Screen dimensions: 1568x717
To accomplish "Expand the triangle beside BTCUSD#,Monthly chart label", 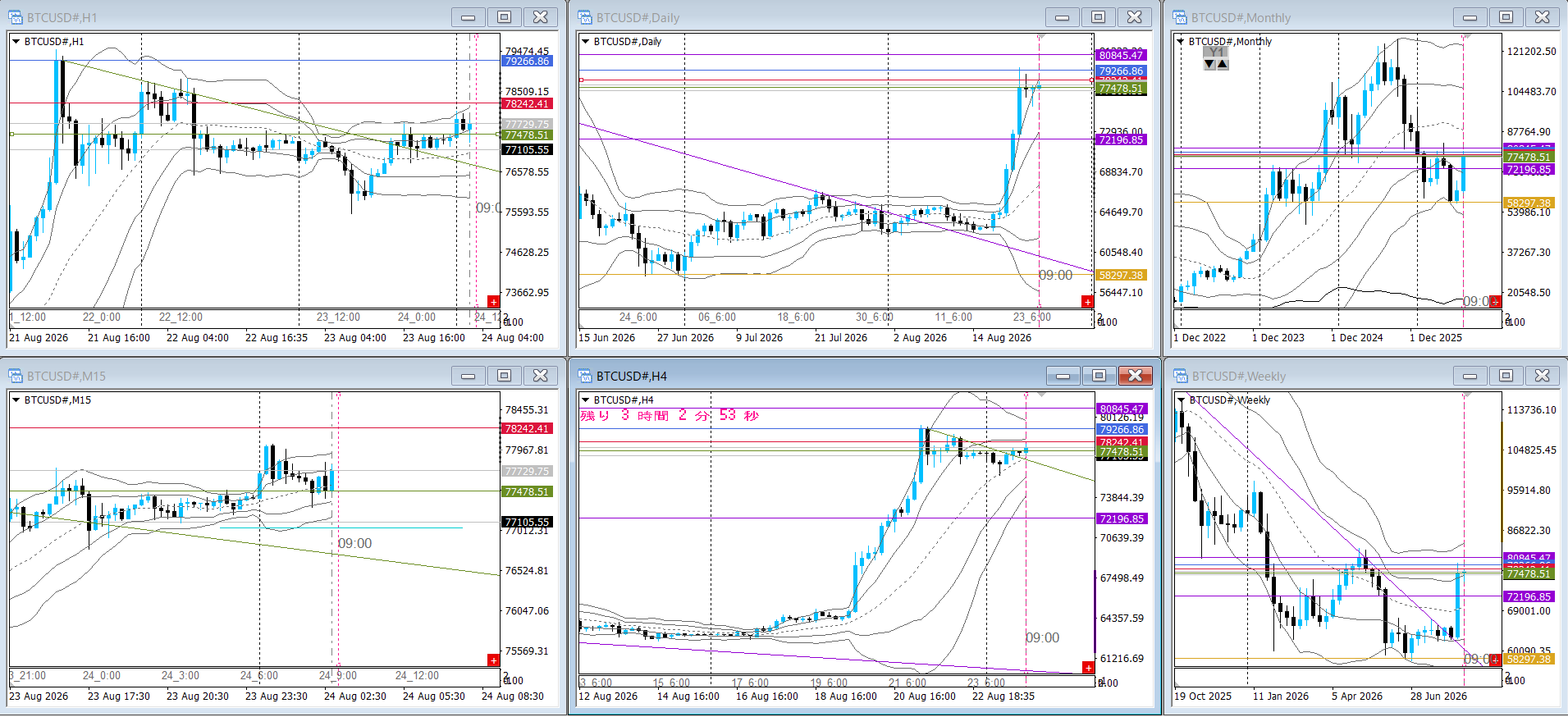I will [x=1180, y=42].
